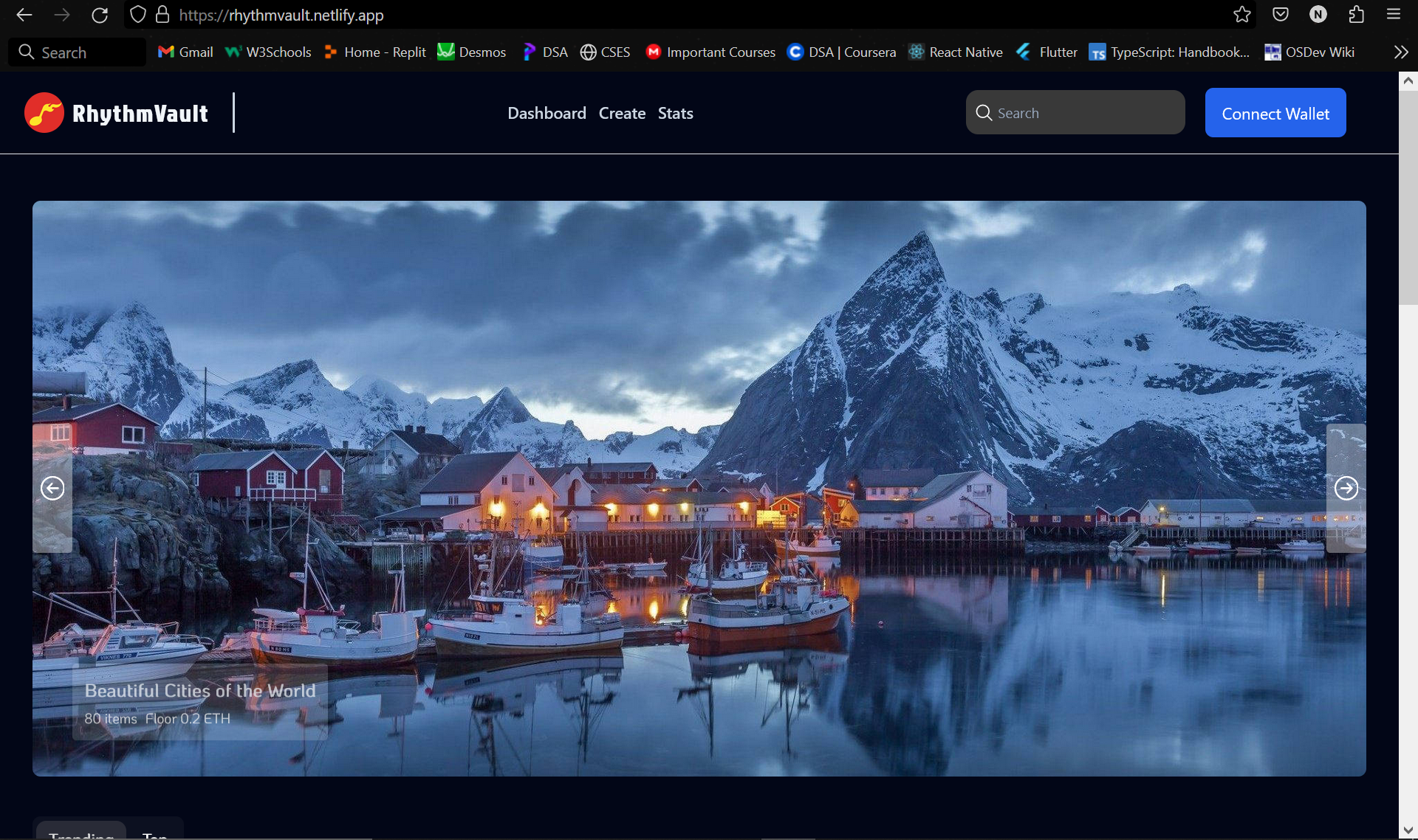Open the Gmail bookmark
This screenshot has width=1418, height=840.
click(186, 52)
